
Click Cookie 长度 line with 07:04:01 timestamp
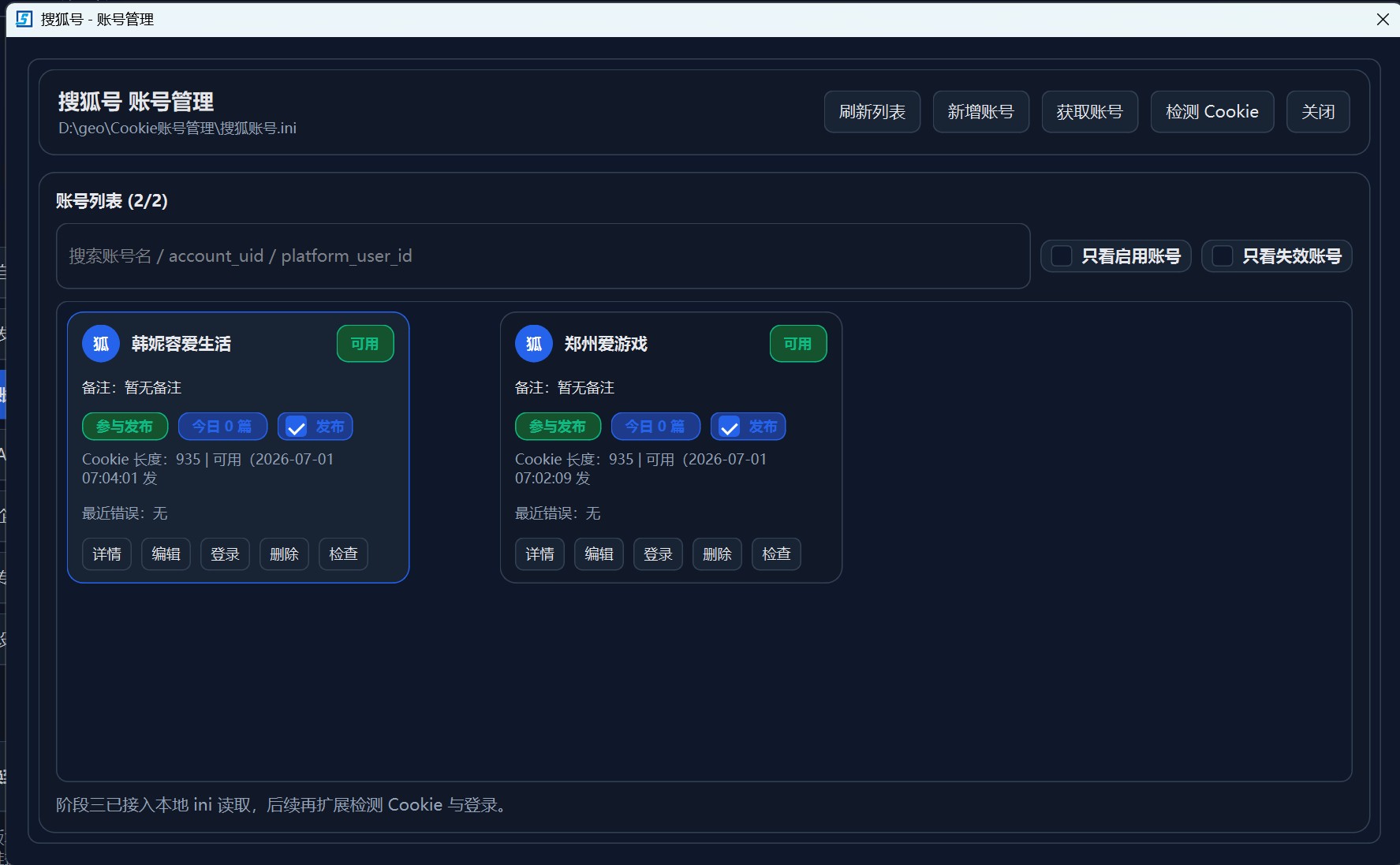[x=208, y=468]
